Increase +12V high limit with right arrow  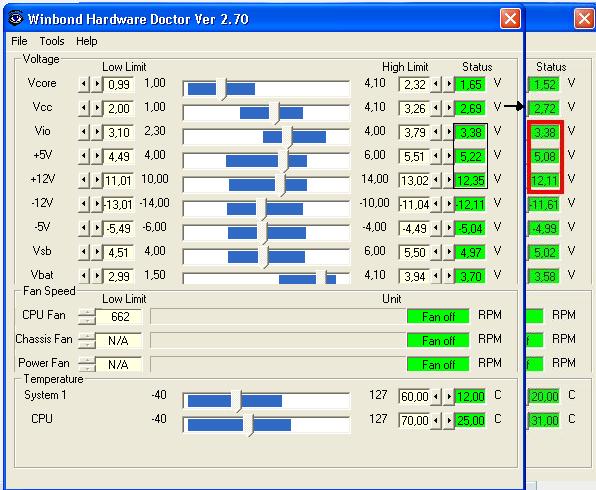click(449, 180)
